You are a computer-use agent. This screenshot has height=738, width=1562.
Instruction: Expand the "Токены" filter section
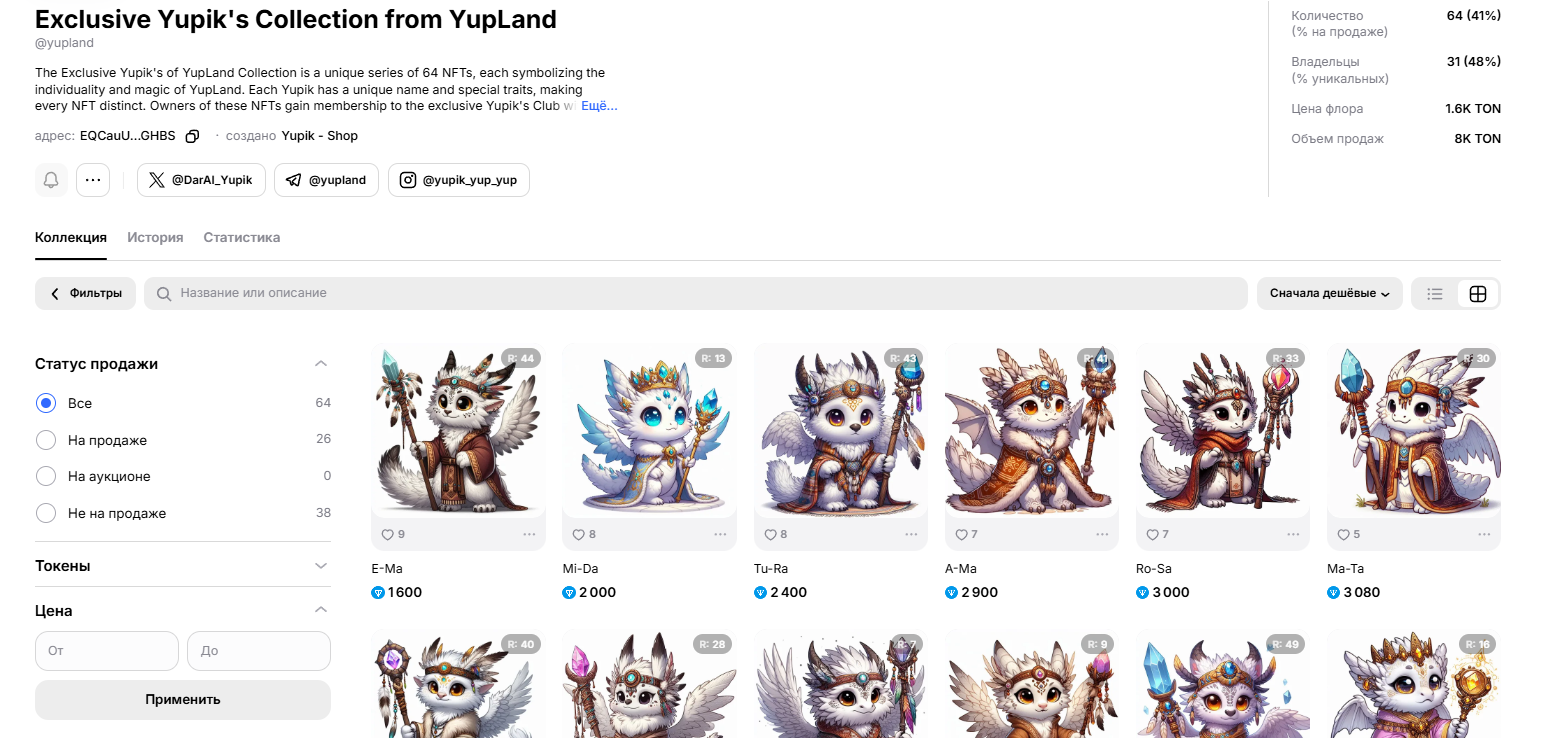pyautogui.click(x=183, y=566)
